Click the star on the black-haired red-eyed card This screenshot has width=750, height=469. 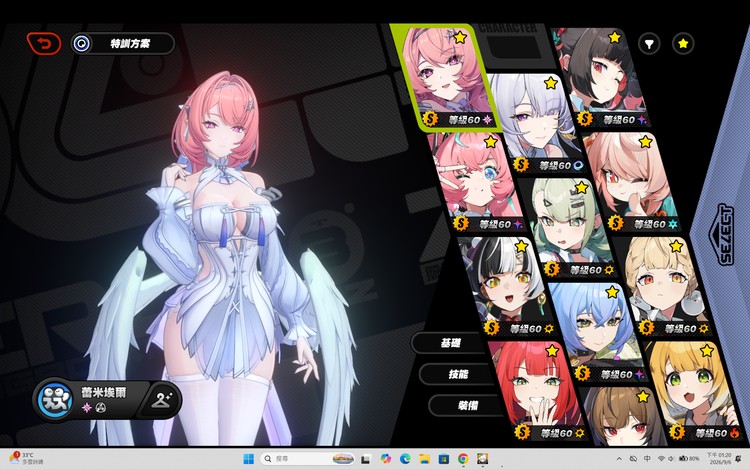[615, 37]
